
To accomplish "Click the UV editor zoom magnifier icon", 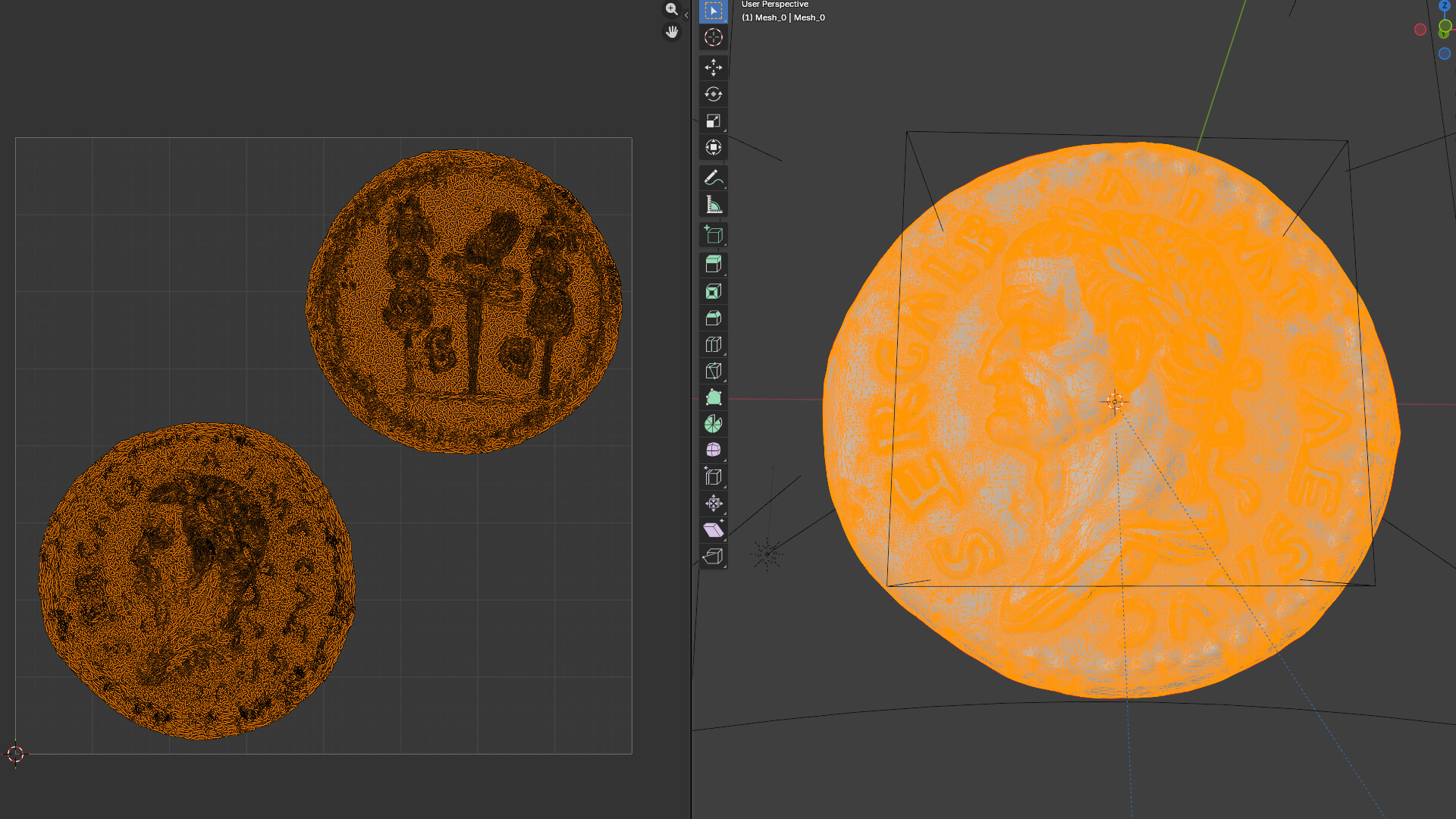I will click(x=672, y=9).
